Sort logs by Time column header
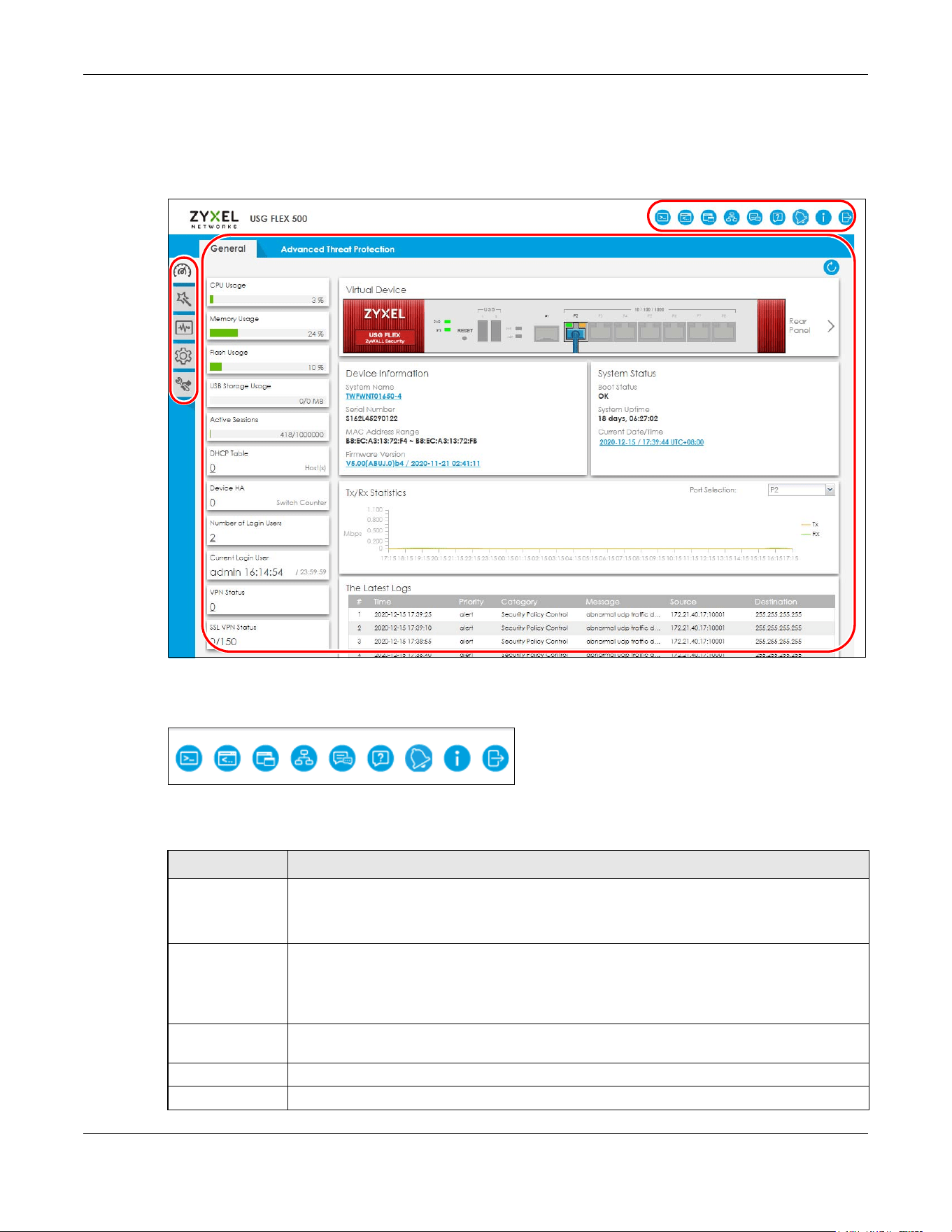The width and height of the screenshot is (952, 1232). click(383, 602)
